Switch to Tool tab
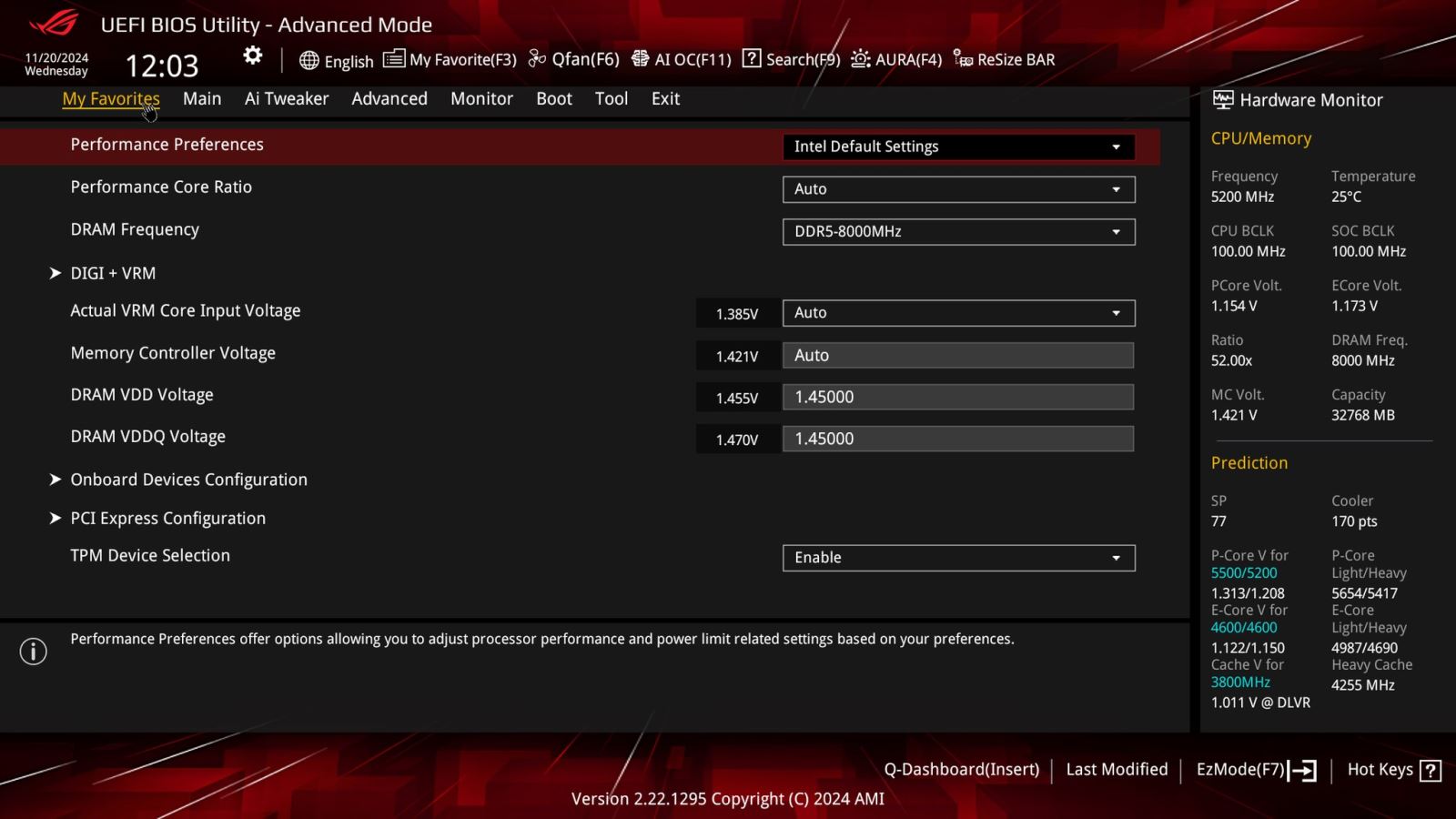The width and height of the screenshot is (1456, 819). tap(612, 98)
